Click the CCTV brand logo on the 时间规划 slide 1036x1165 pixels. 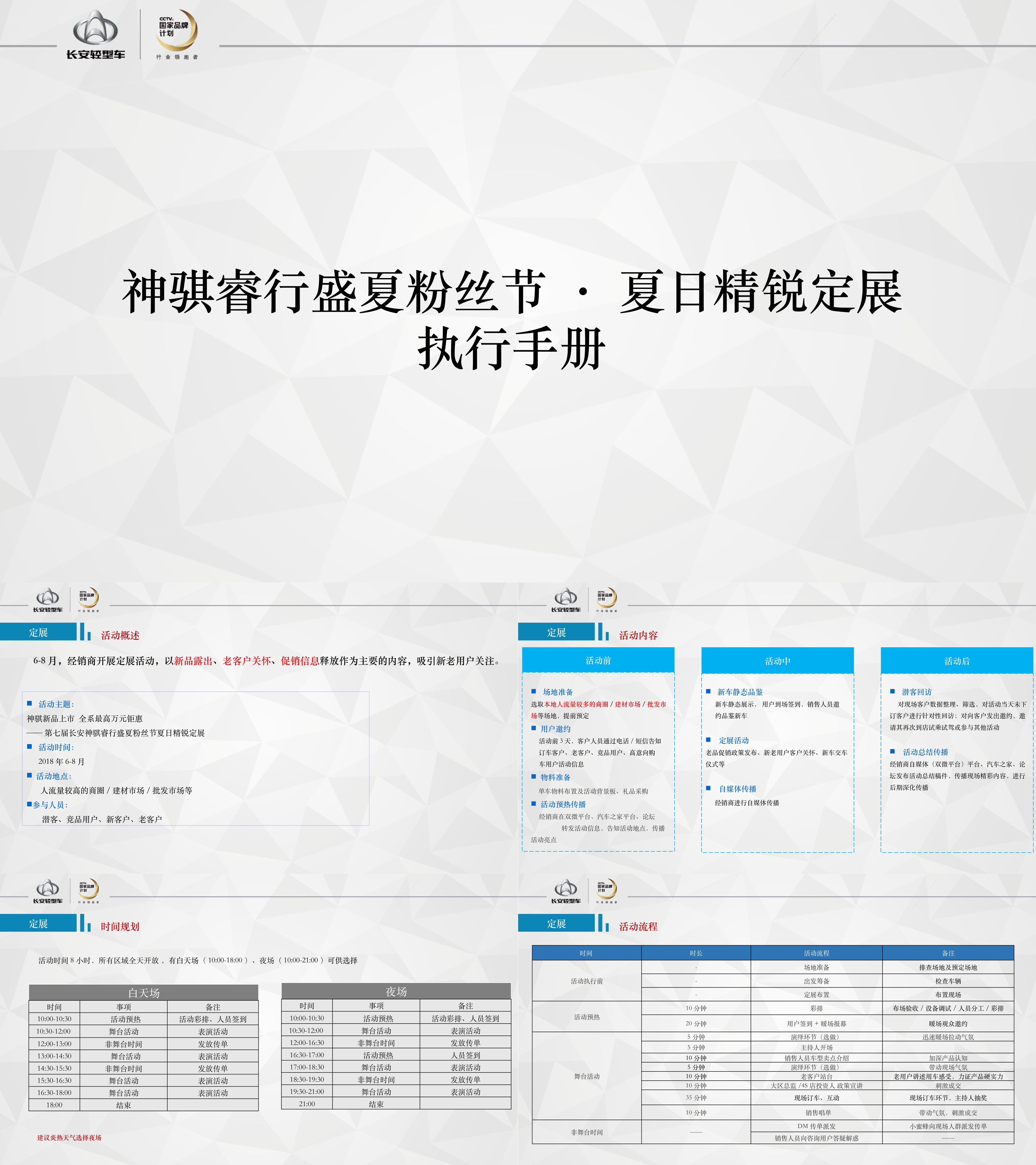coord(88,891)
